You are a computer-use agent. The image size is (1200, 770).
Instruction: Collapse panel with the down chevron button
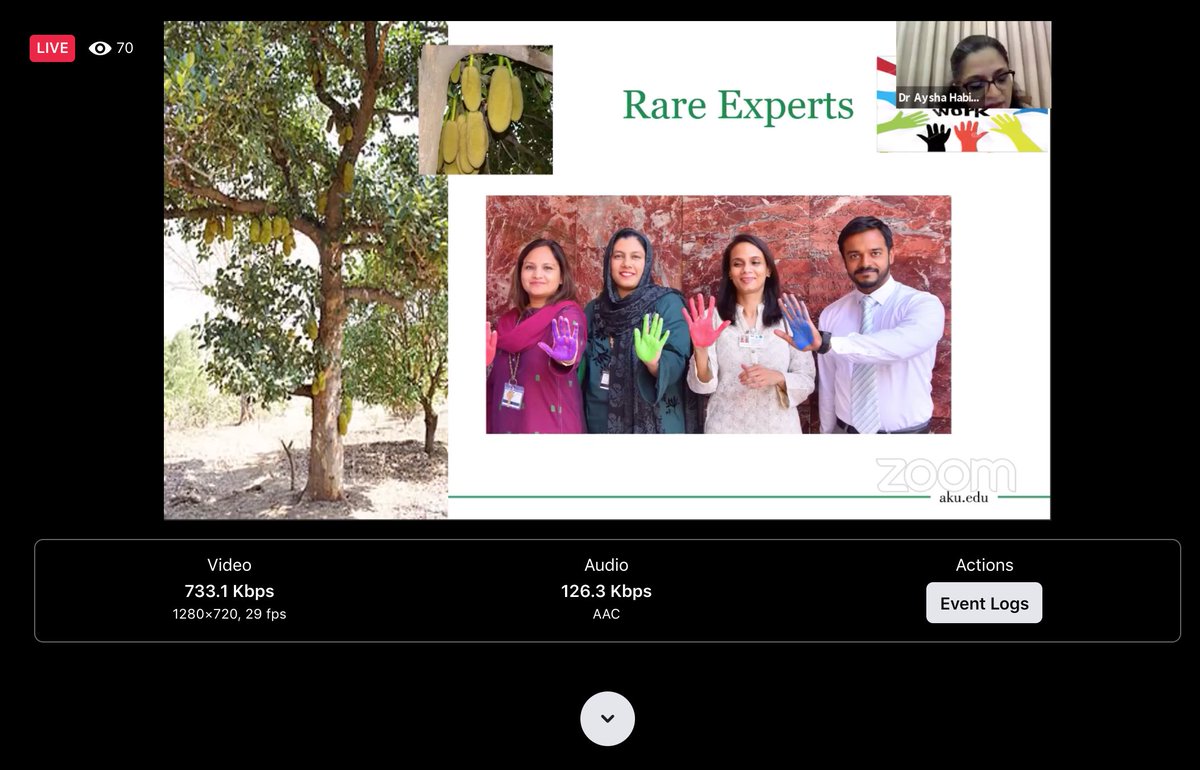pos(608,718)
